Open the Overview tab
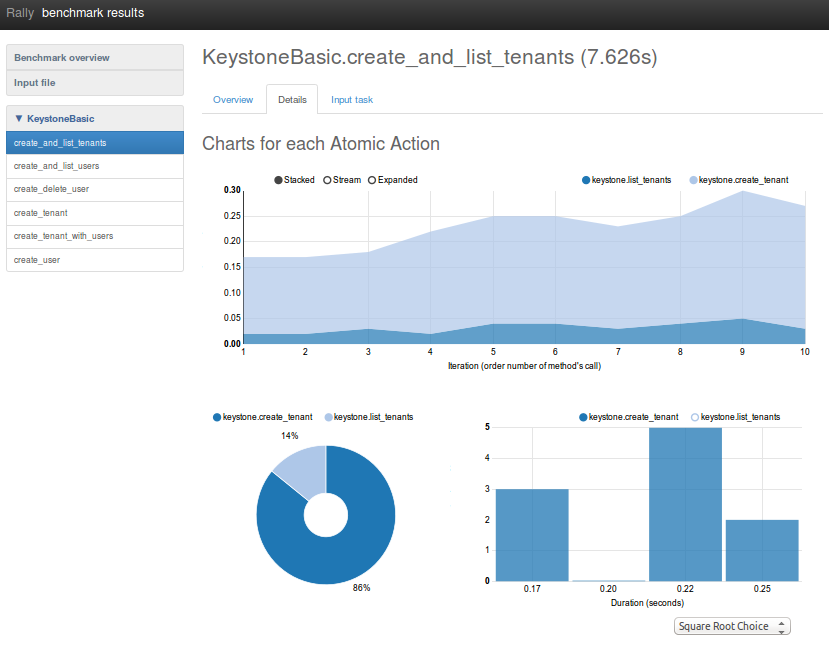Screen dimensions: 829x659 pos(233,100)
